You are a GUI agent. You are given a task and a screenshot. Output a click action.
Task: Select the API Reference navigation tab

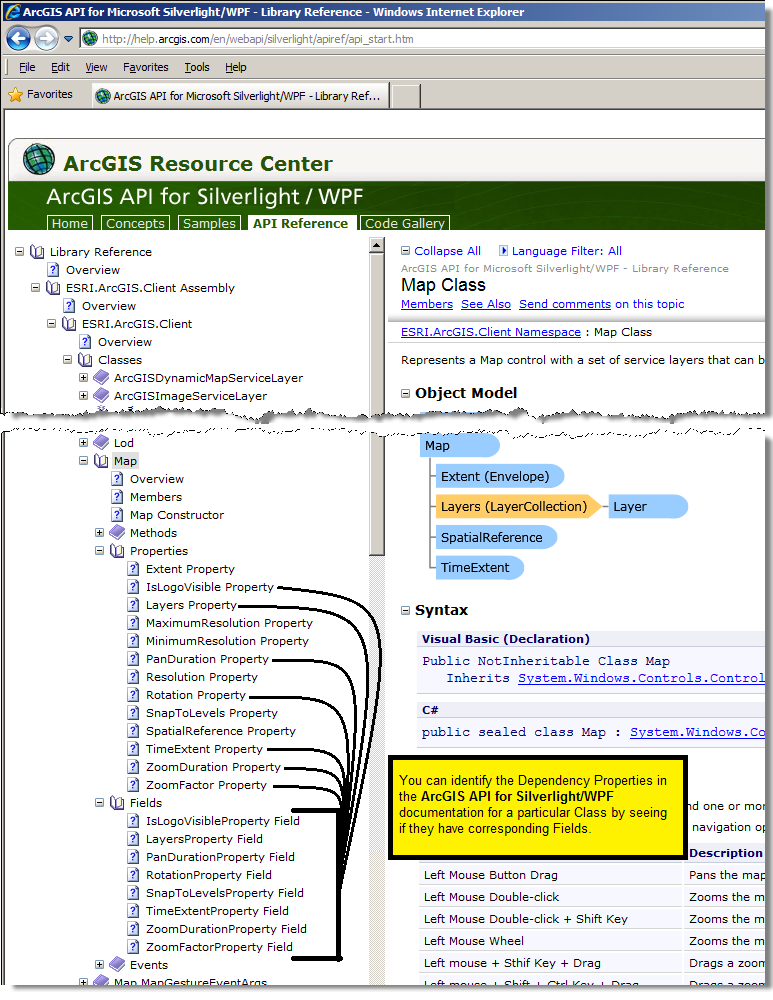(x=300, y=223)
